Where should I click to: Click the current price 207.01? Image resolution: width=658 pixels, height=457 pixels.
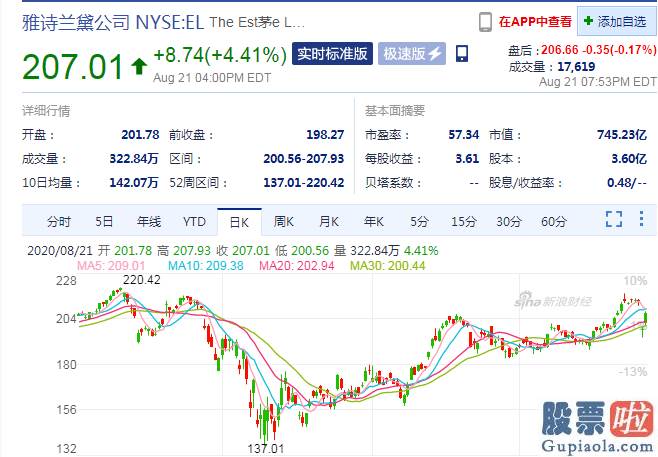click(x=73, y=67)
